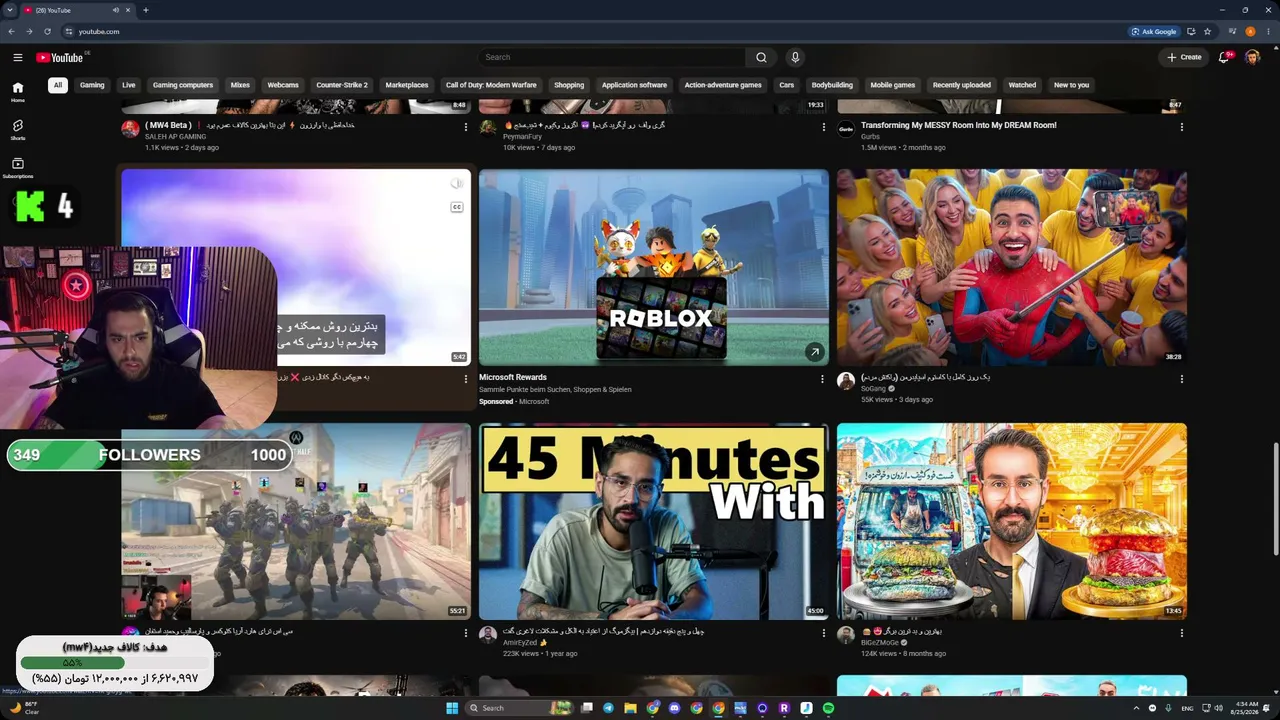The height and width of the screenshot is (720, 1280).
Task: Open options menu for the SoGang video
Action: coord(1181,379)
